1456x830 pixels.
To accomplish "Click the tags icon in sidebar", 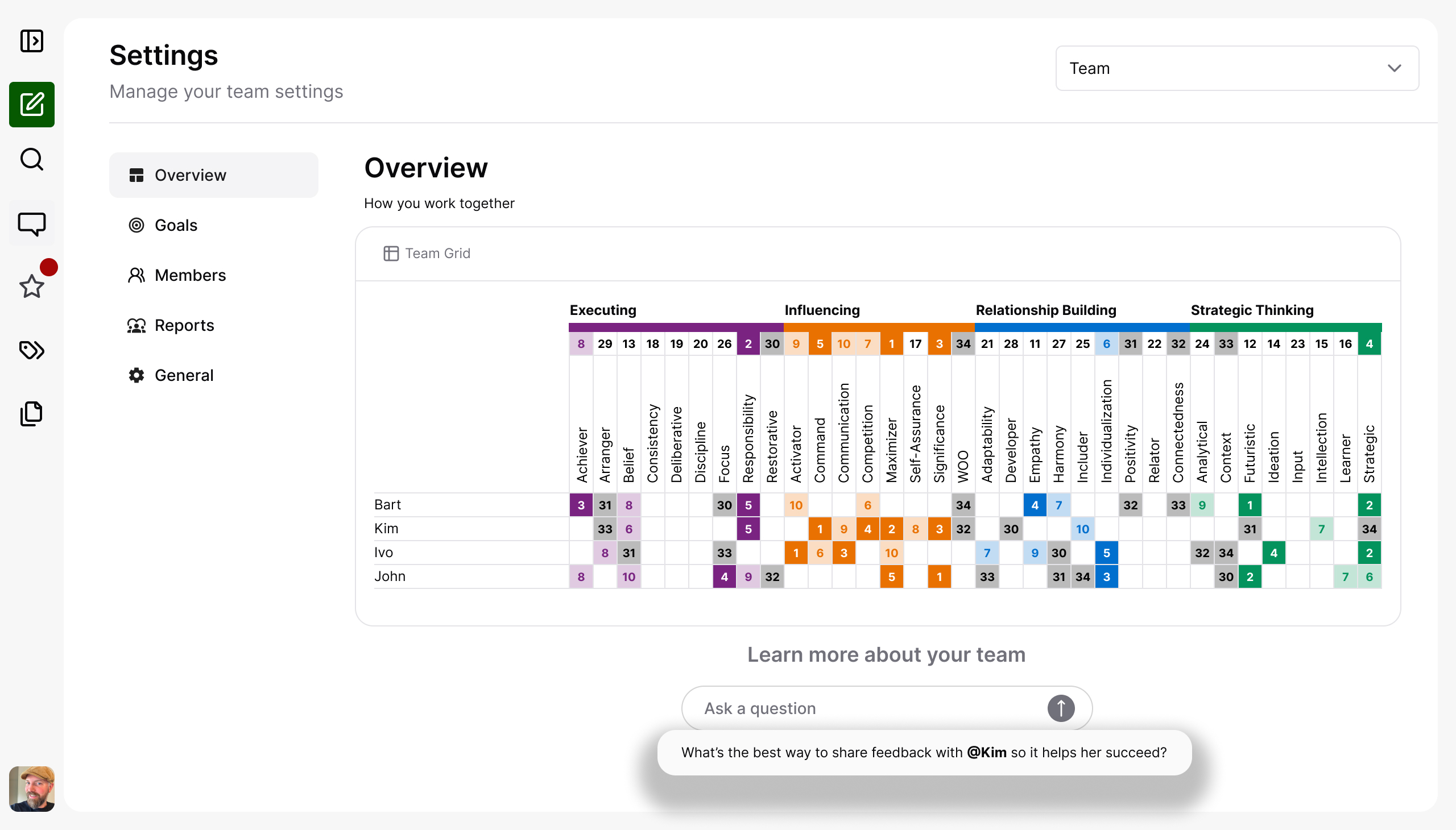I will 31,350.
